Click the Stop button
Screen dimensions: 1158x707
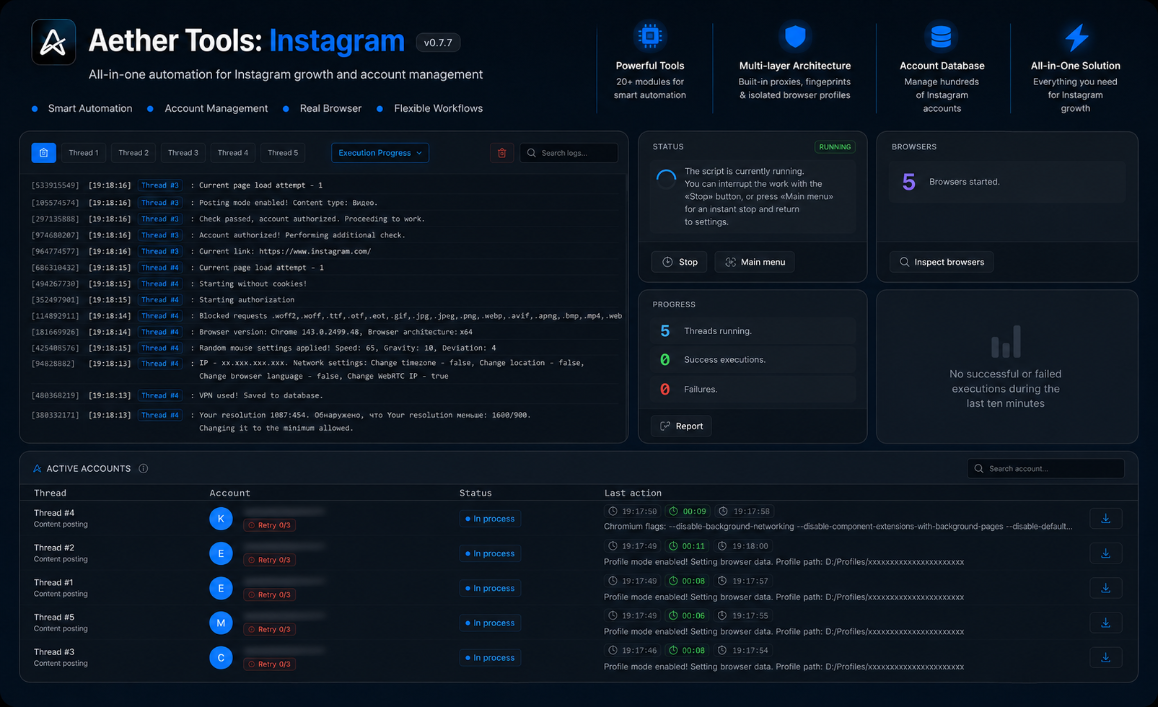pos(679,262)
